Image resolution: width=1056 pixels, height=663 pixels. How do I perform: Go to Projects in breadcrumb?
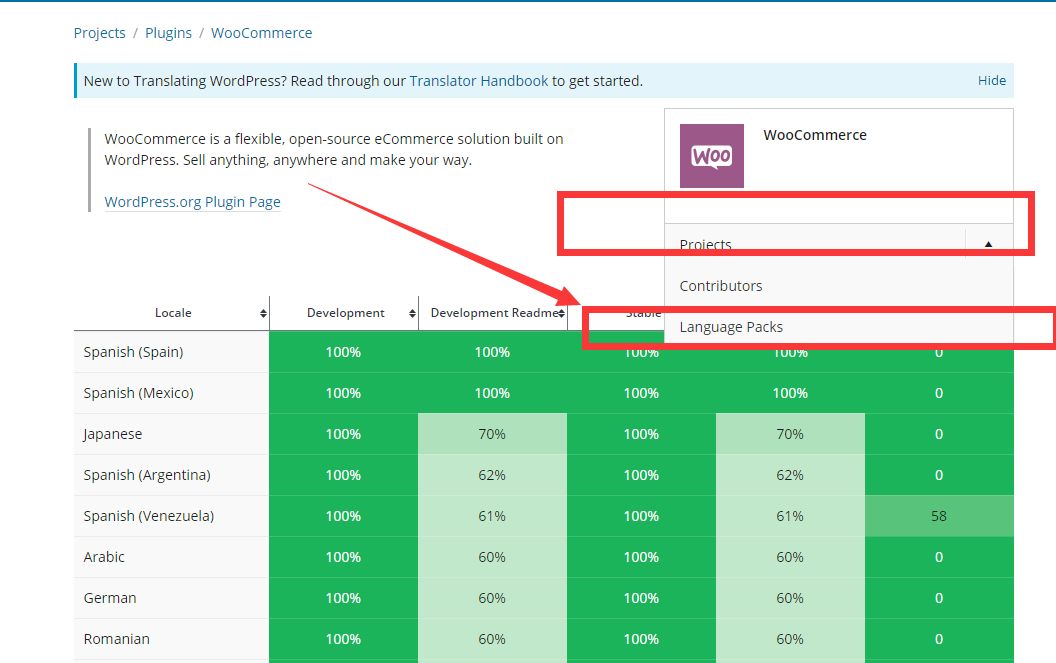click(99, 33)
